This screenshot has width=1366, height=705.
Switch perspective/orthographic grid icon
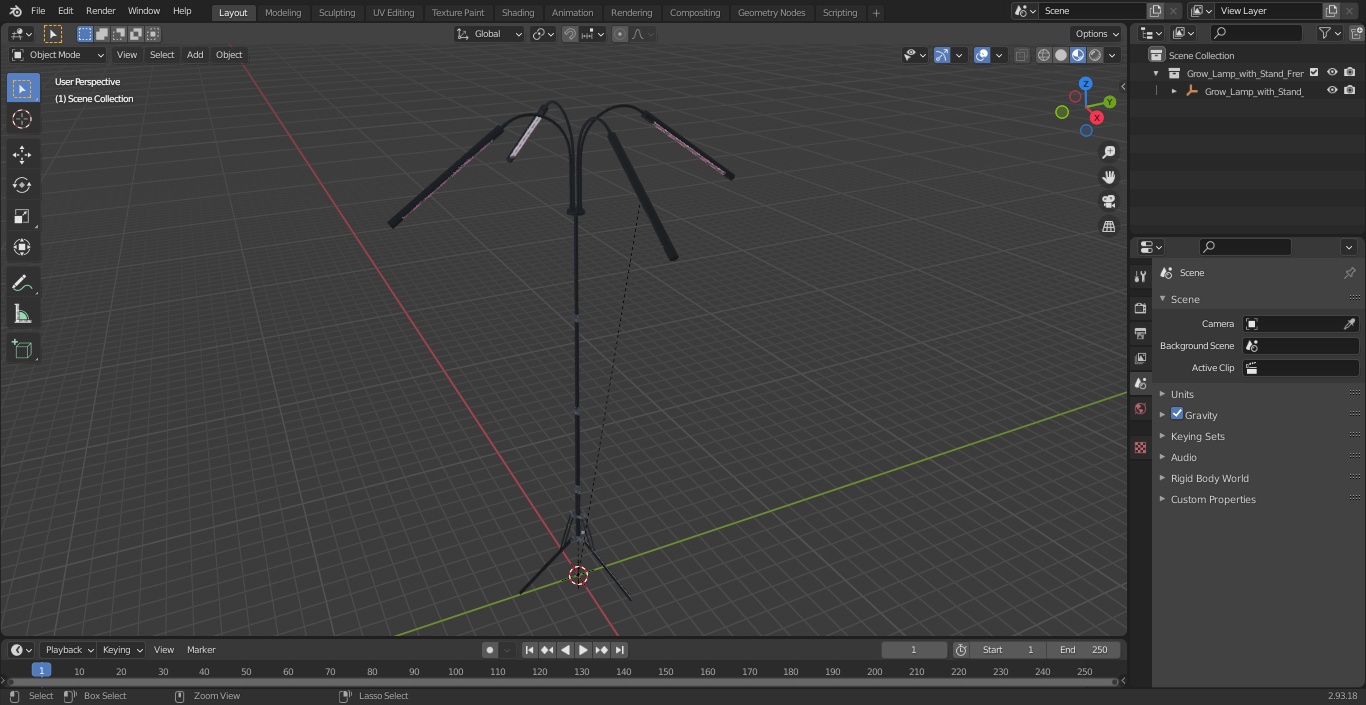coord(1108,227)
